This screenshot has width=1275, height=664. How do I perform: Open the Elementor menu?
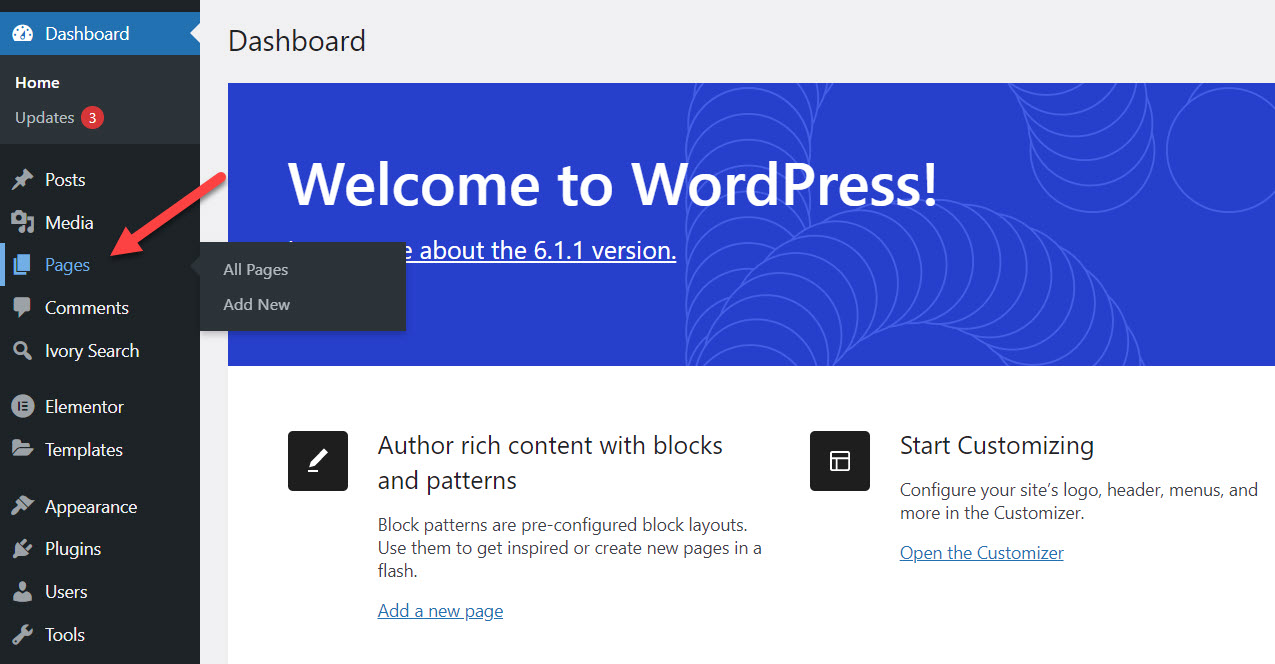100,407
